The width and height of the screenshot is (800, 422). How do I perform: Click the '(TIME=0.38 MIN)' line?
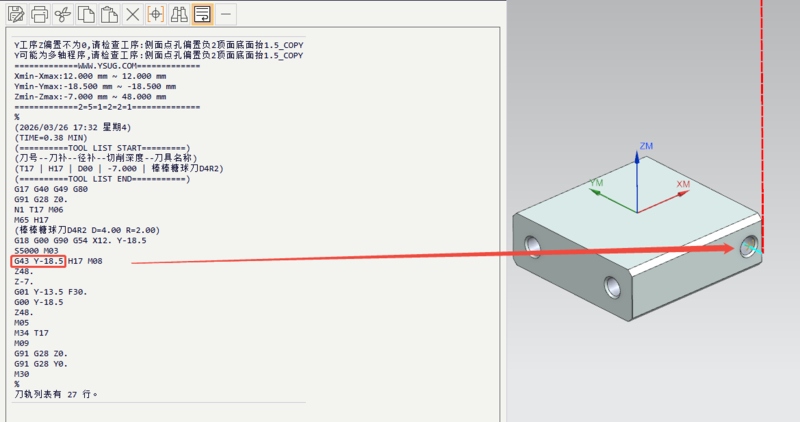(51, 138)
